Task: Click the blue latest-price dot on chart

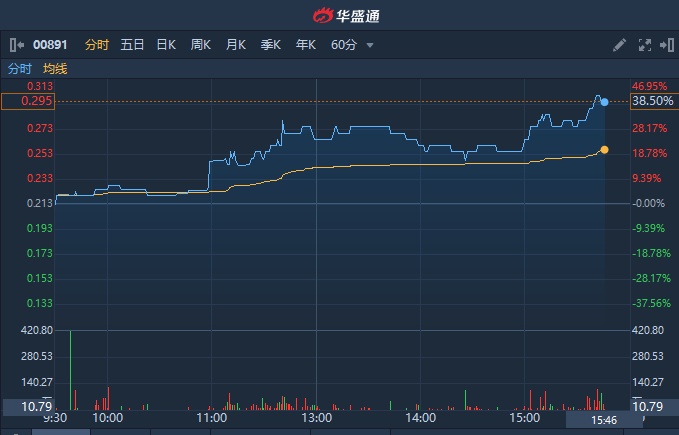Action: 605,102
